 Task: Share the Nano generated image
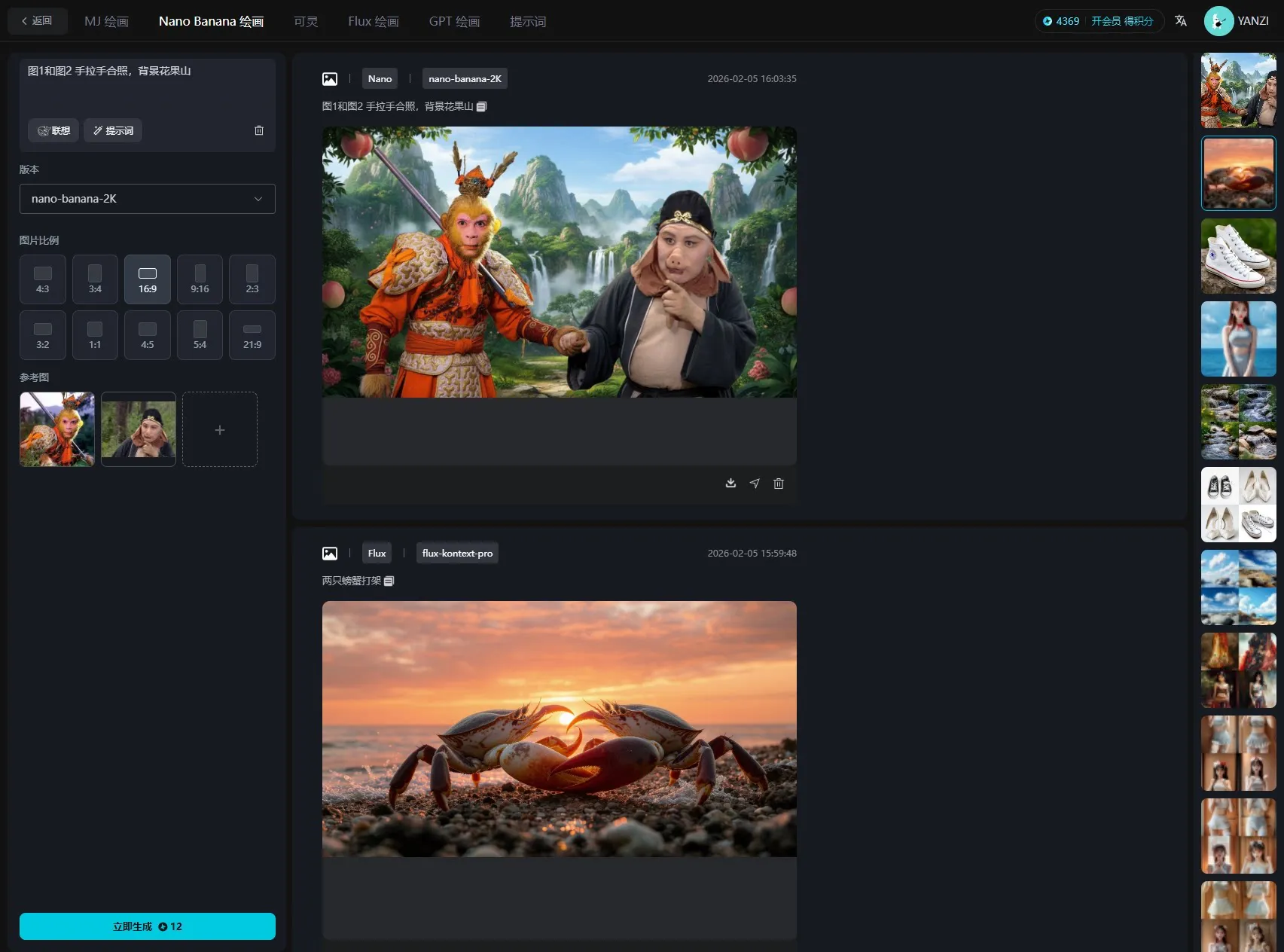(755, 484)
